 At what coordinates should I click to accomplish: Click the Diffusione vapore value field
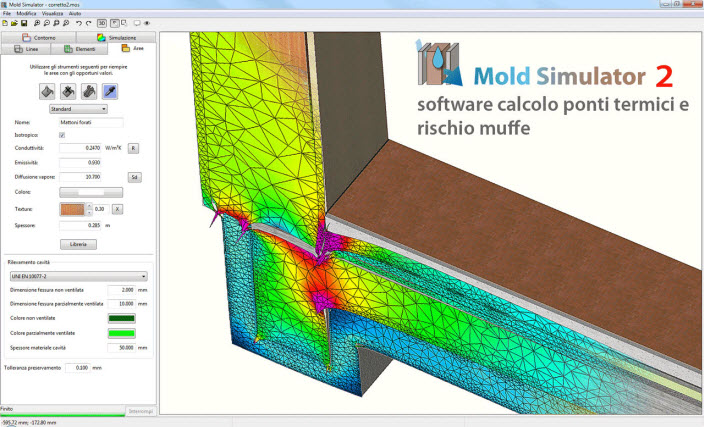(80, 177)
